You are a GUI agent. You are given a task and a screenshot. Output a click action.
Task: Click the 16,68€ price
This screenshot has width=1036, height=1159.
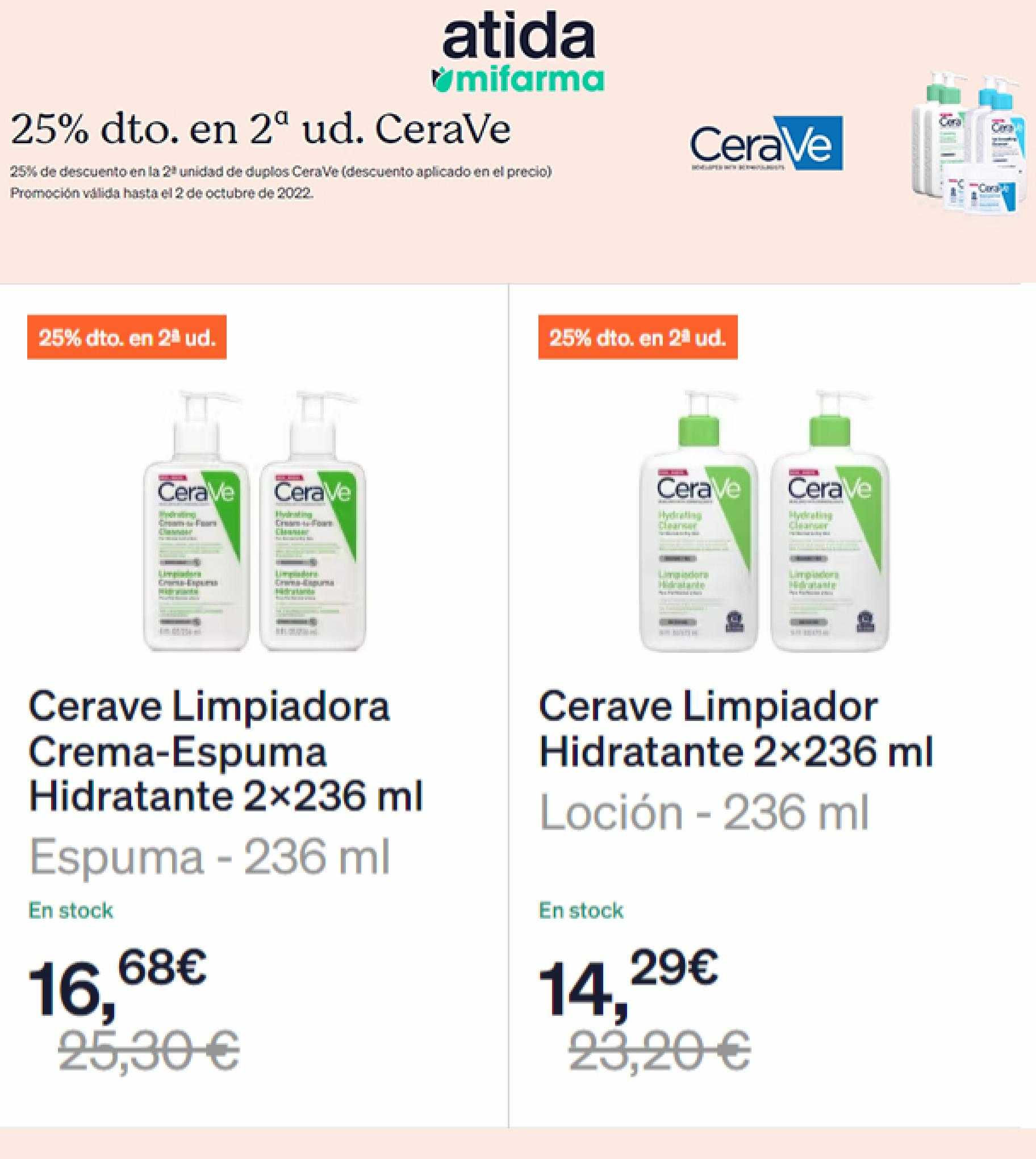pyautogui.click(x=117, y=983)
